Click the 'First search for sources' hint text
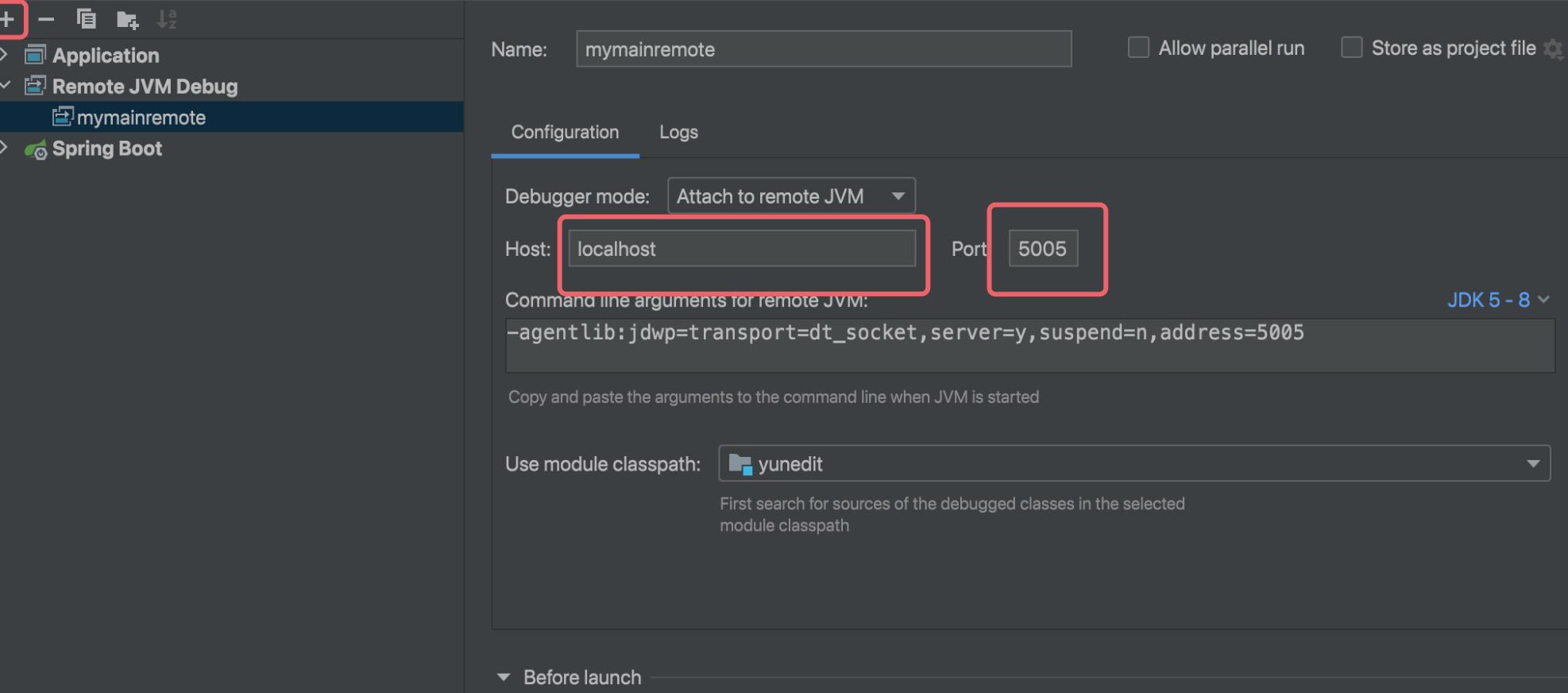The width and height of the screenshot is (1568, 693). pyautogui.click(x=952, y=514)
